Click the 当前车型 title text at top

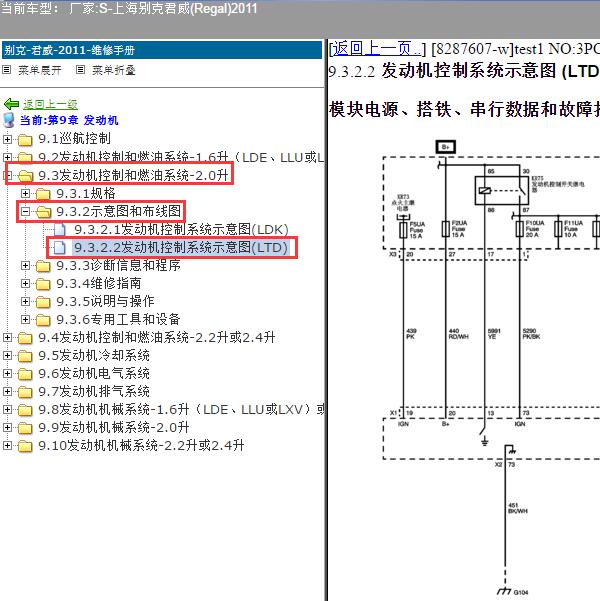coord(128,8)
